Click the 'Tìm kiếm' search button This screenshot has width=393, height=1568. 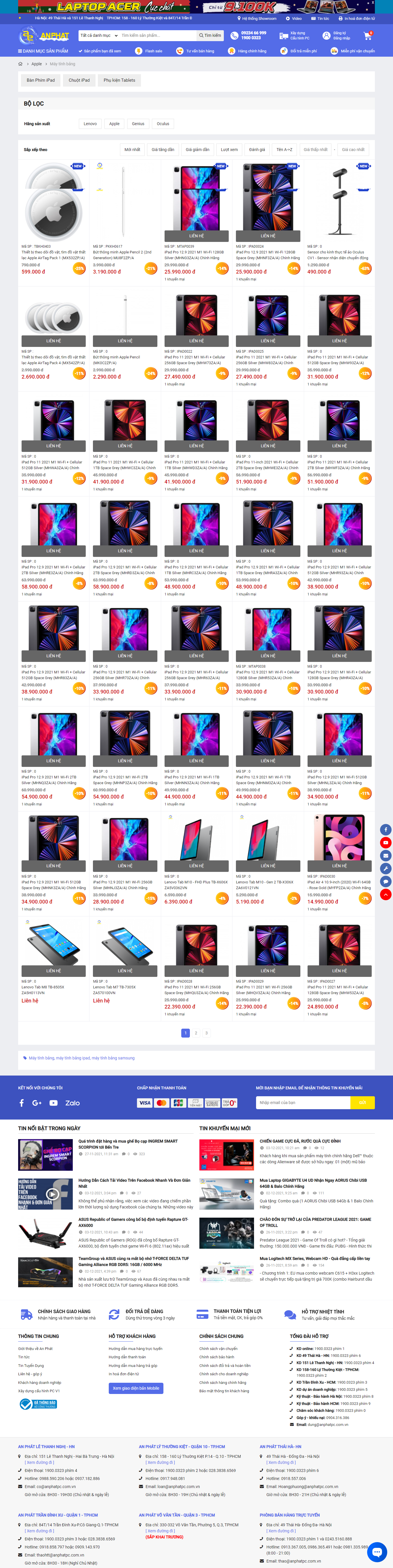pos(211,36)
